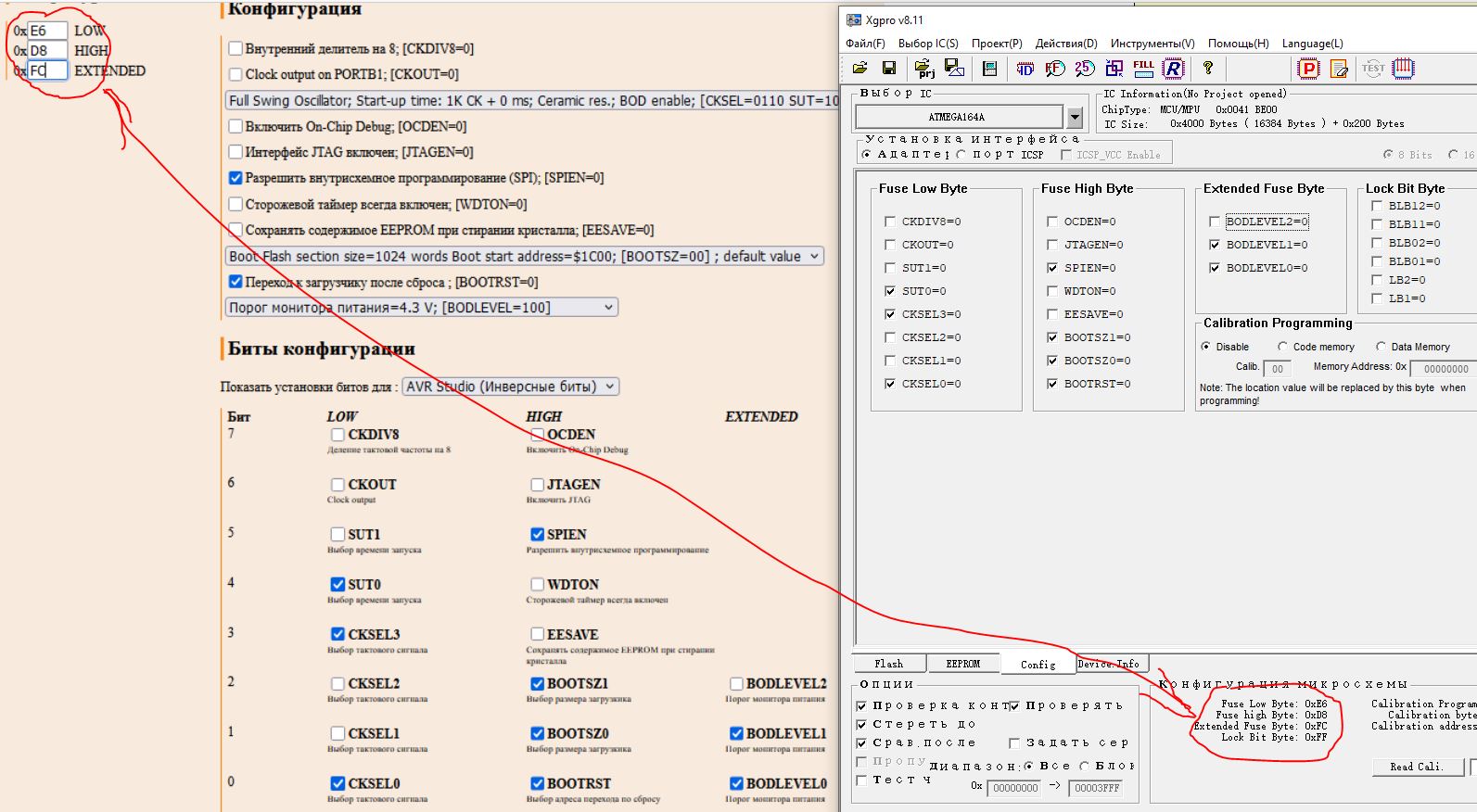Open project using the prj folder icon
1477x812 pixels.
coord(923,68)
